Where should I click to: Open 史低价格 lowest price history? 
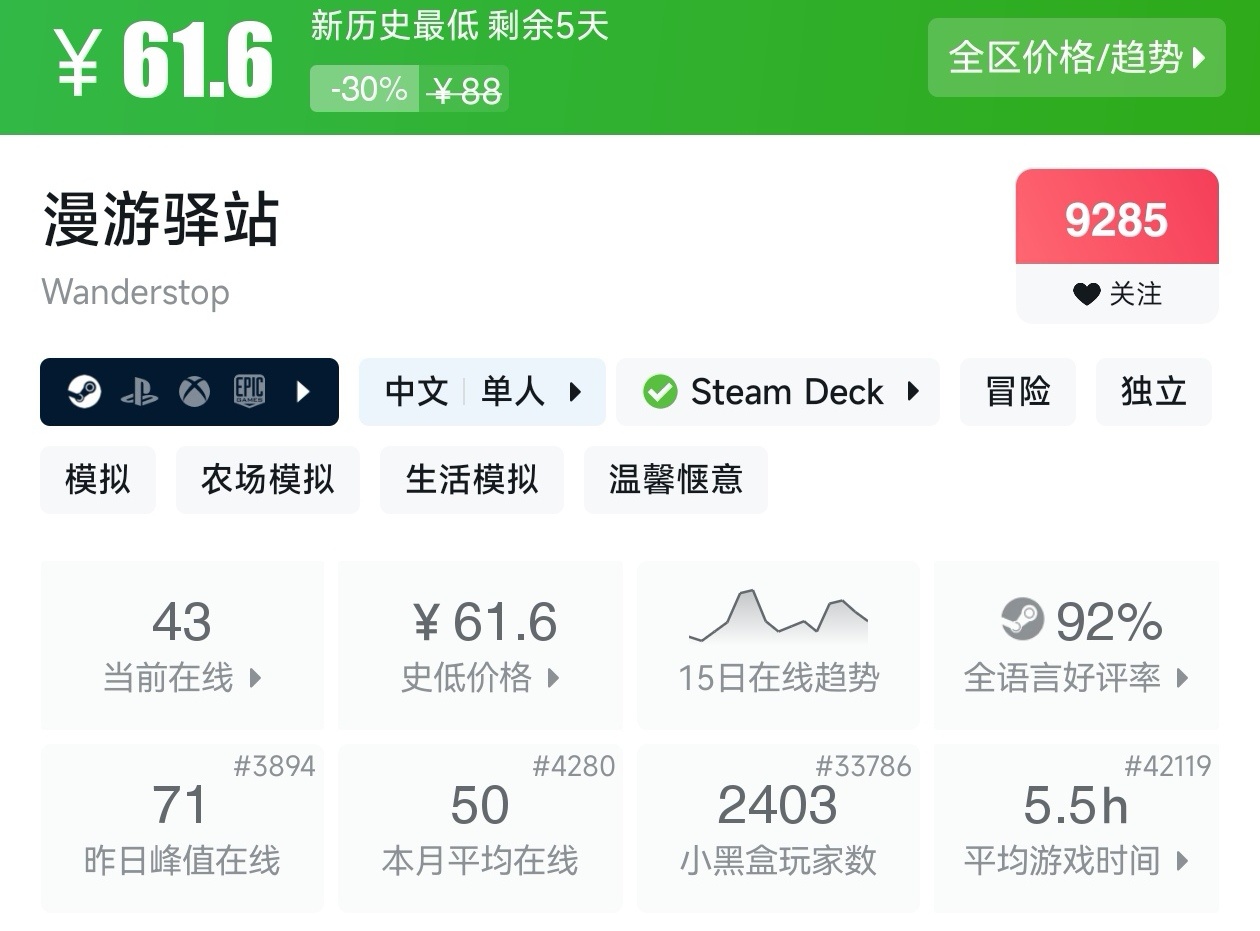pyautogui.click(x=480, y=645)
